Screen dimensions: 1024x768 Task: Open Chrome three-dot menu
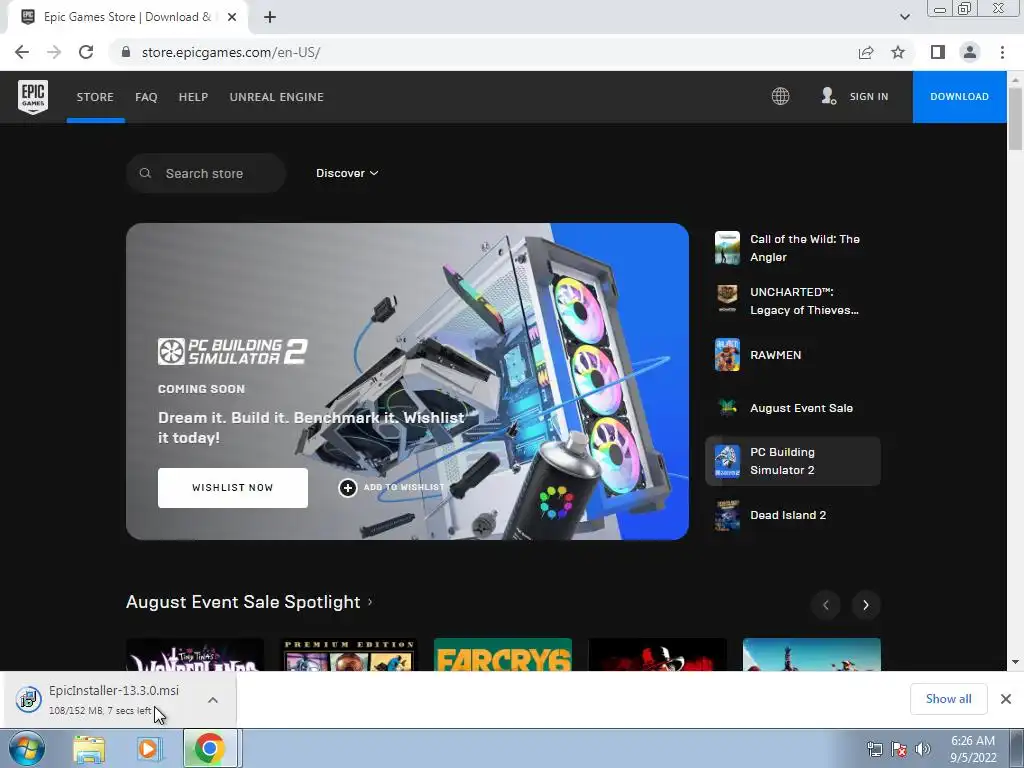point(1002,52)
